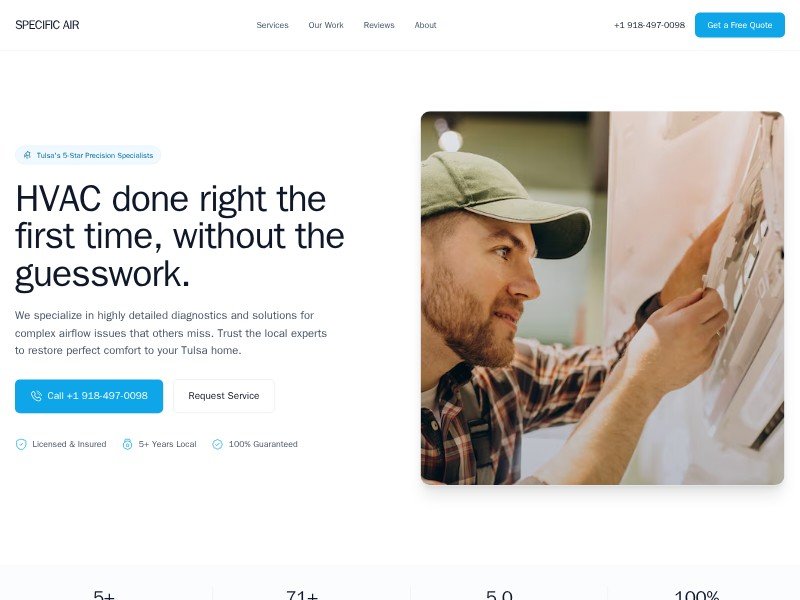The image size is (800, 600).
Task: Click the header phone number link
Action: (649, 25)
